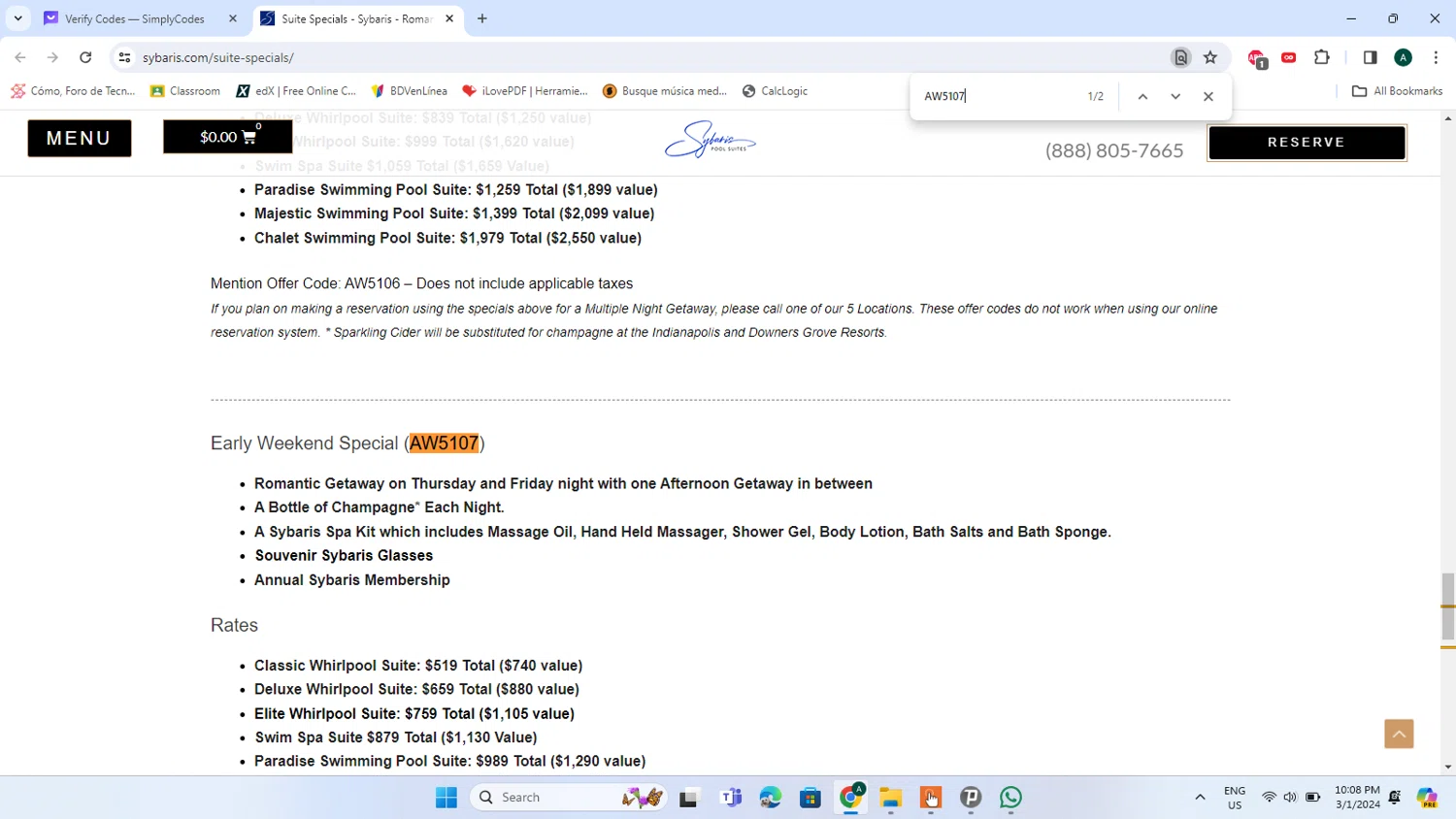Close the Verify Codes SimplyCodes tab
This screenshot has width=1456, height=819.
point(233,18)
